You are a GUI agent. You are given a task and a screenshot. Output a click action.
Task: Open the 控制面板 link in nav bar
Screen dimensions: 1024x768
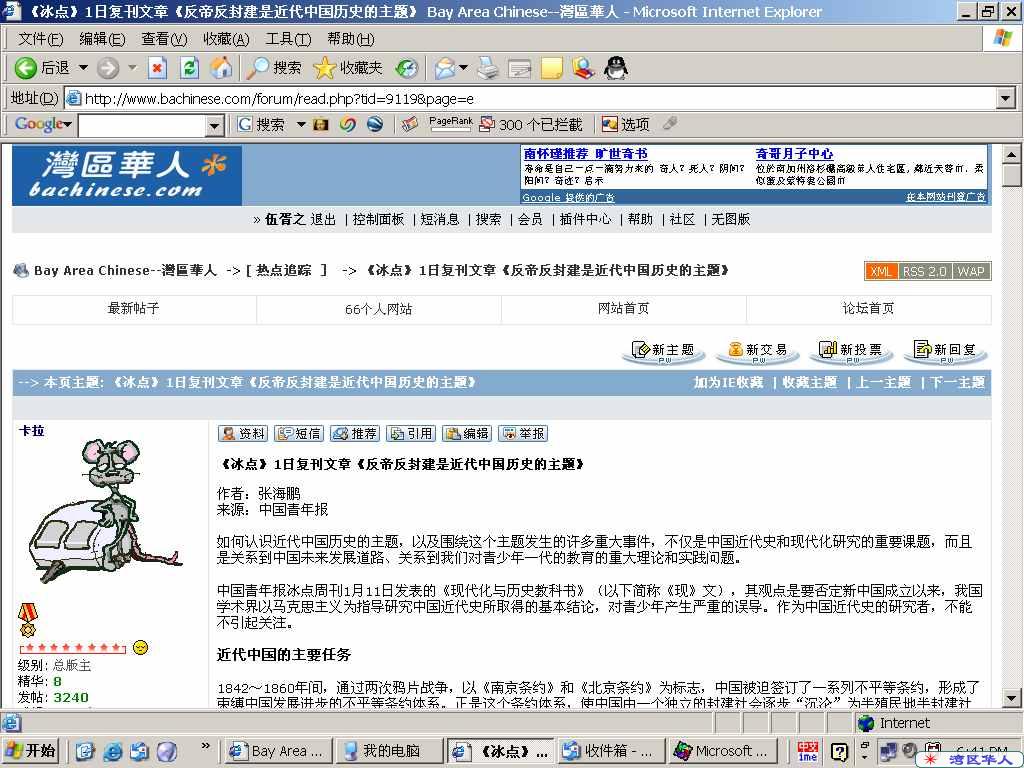(x=378, y=219)
